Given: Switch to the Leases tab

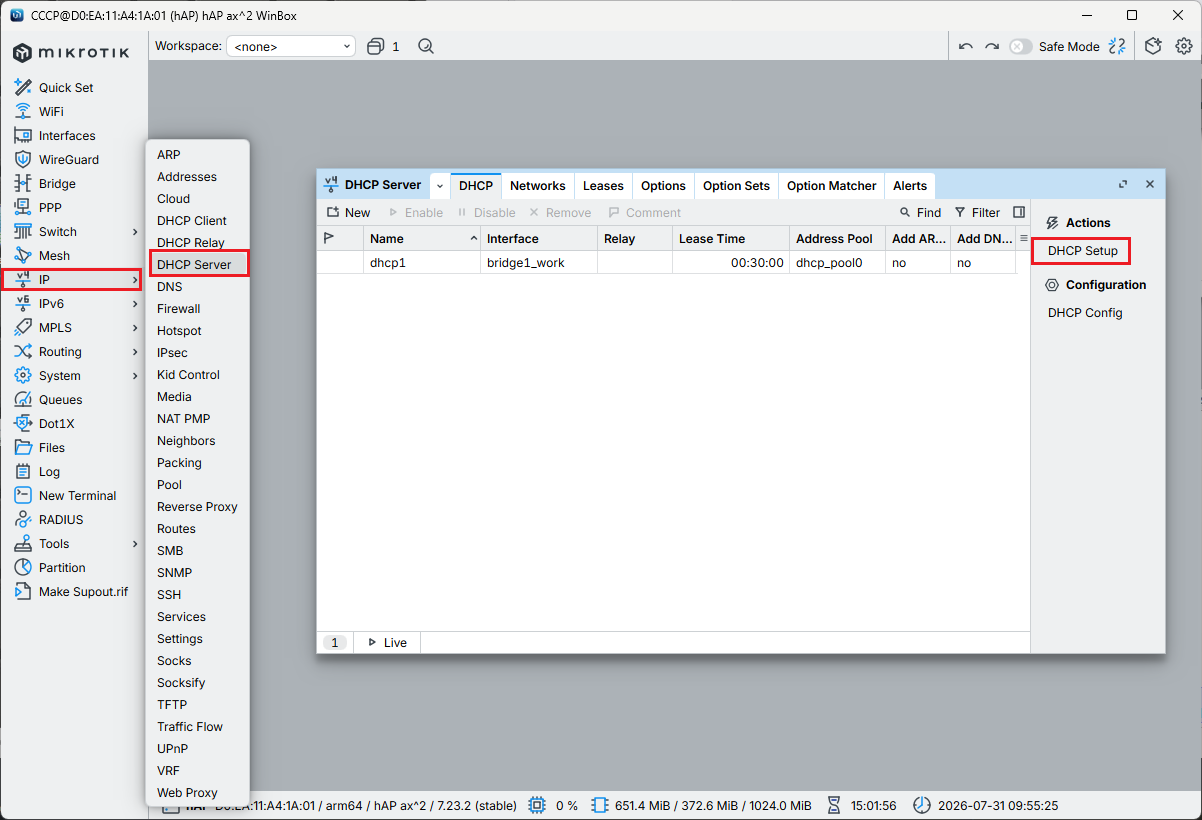Looking at the screenshot, I should click(603, 185).
